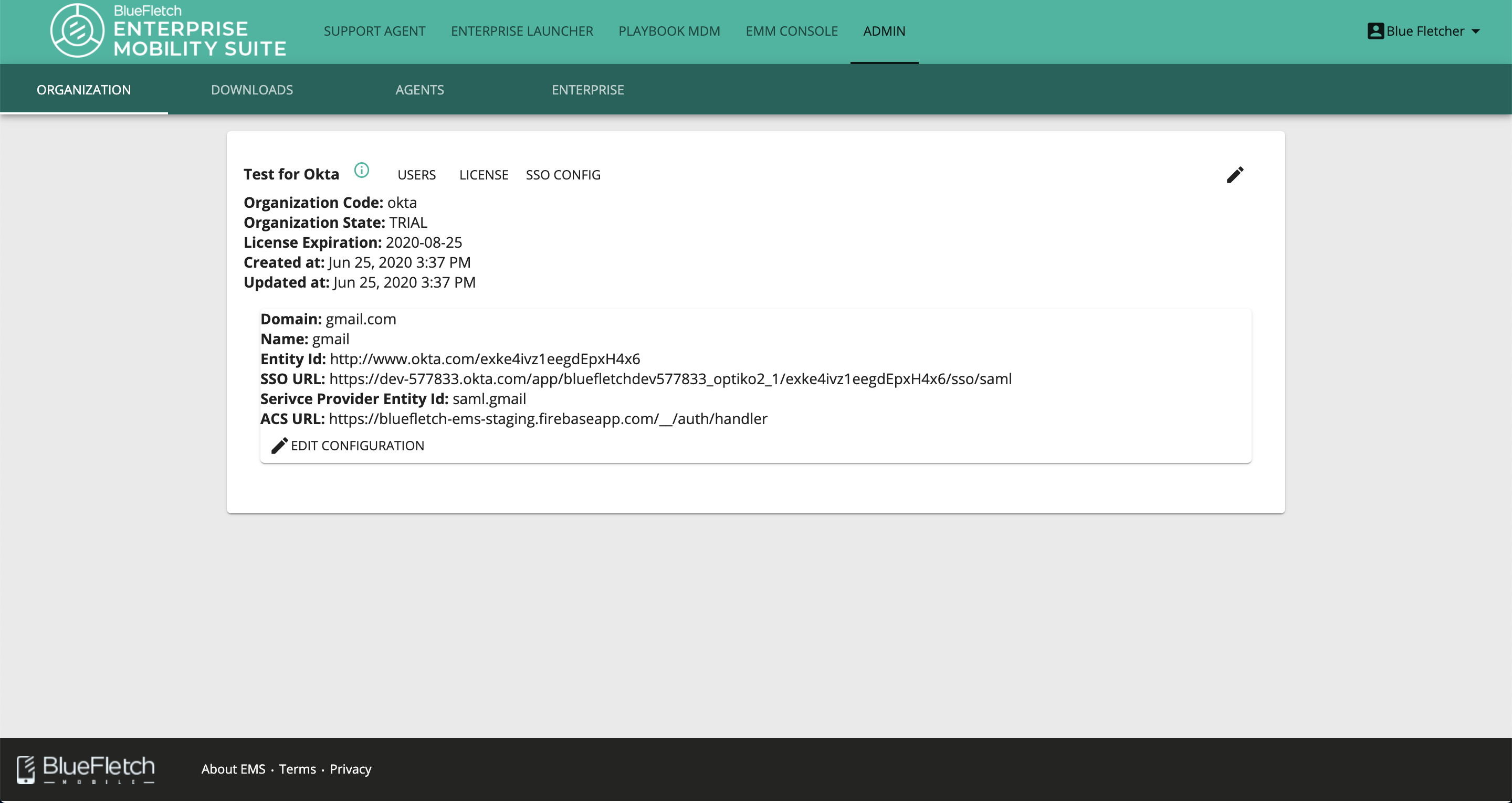Click the Organization State value TRIAL
The width and height of the screenshot is (1512, 803).
click(408, 223)
